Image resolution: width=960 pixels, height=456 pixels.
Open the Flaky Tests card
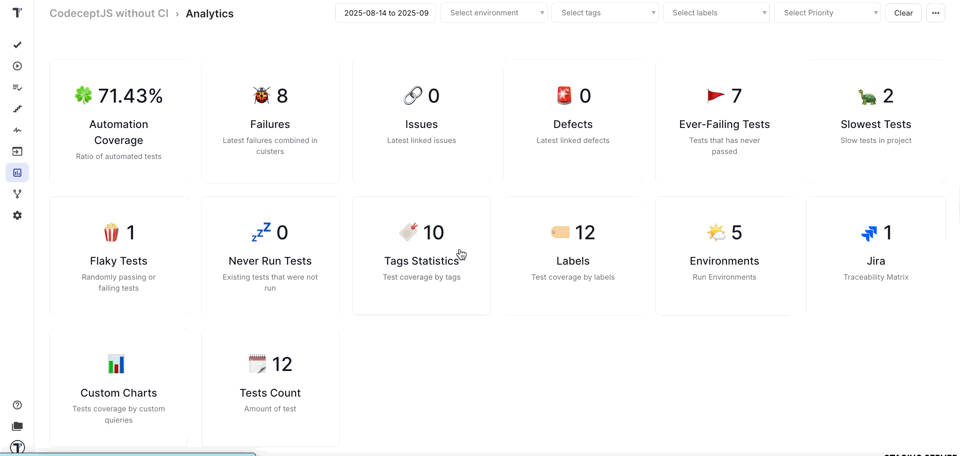pos(119,257)
